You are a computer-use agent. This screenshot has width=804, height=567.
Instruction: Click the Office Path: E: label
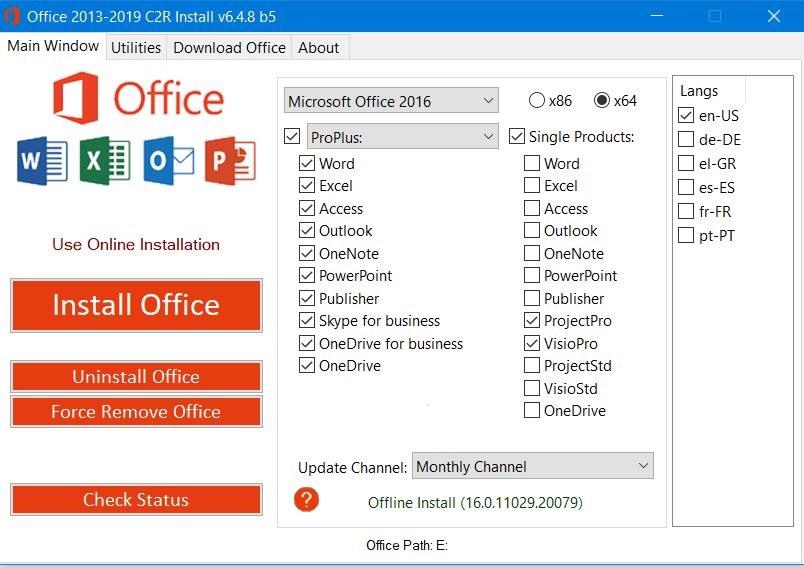pos(407,545)
